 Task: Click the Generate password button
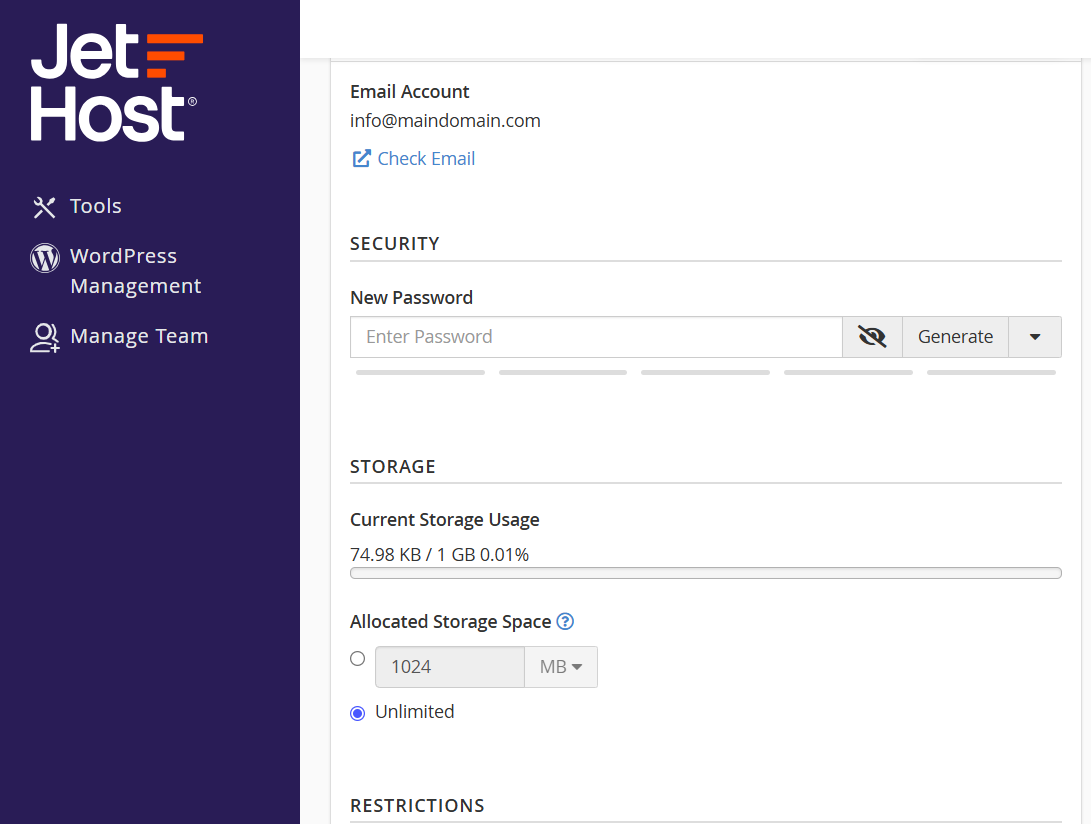[x=955, y=337]
